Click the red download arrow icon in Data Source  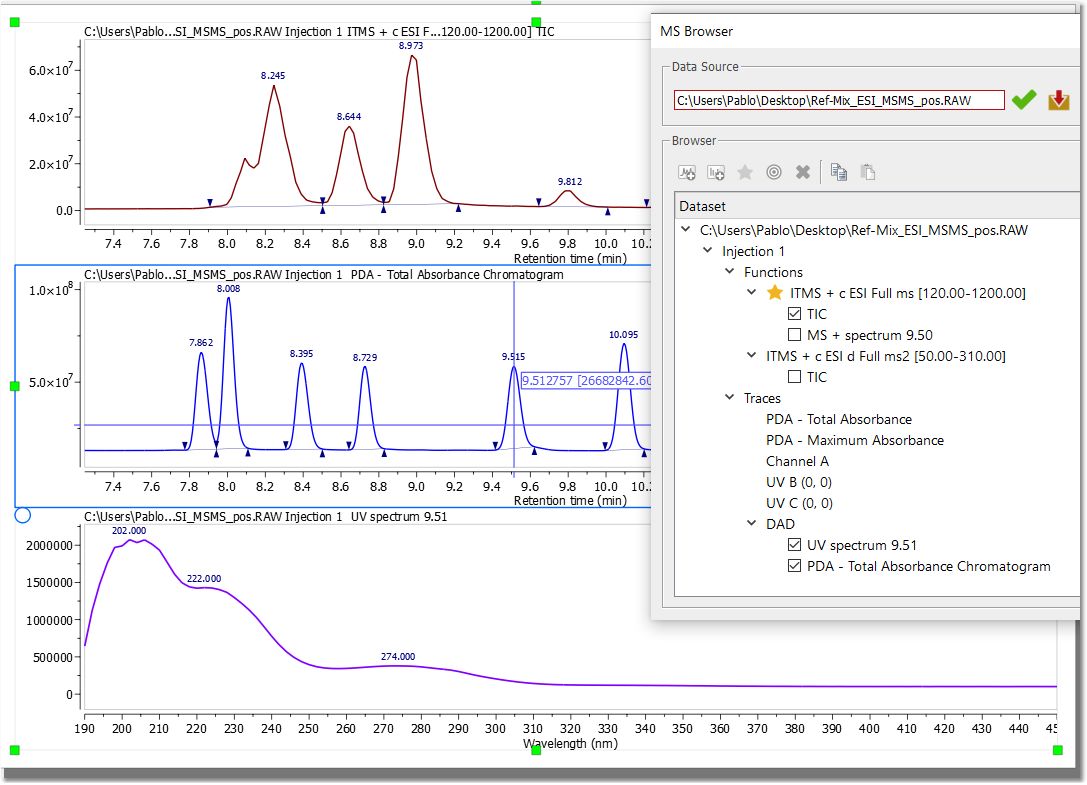click(1059, 100)
